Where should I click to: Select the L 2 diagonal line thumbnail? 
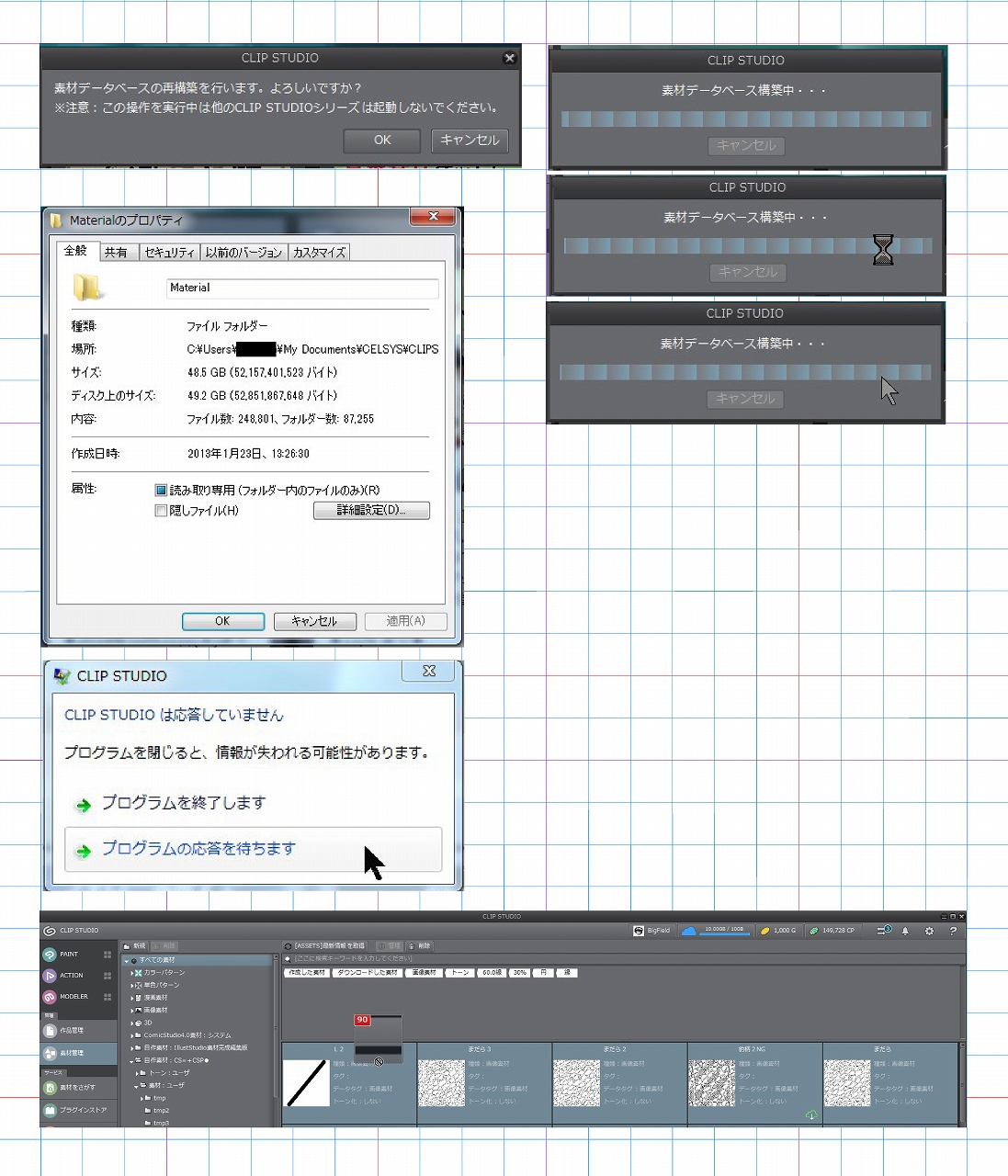pos(307,1083)
